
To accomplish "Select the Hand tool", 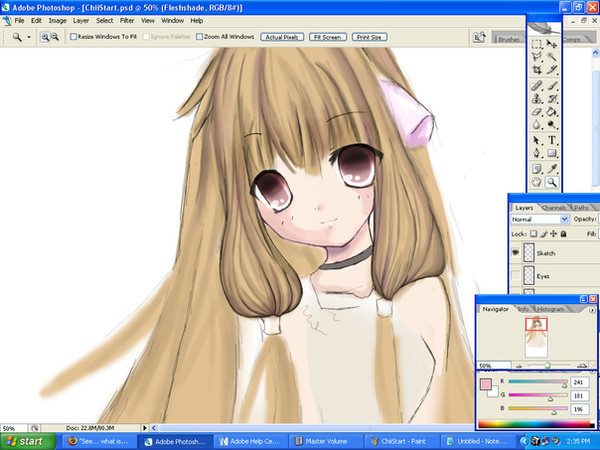I will coord(537,183).
